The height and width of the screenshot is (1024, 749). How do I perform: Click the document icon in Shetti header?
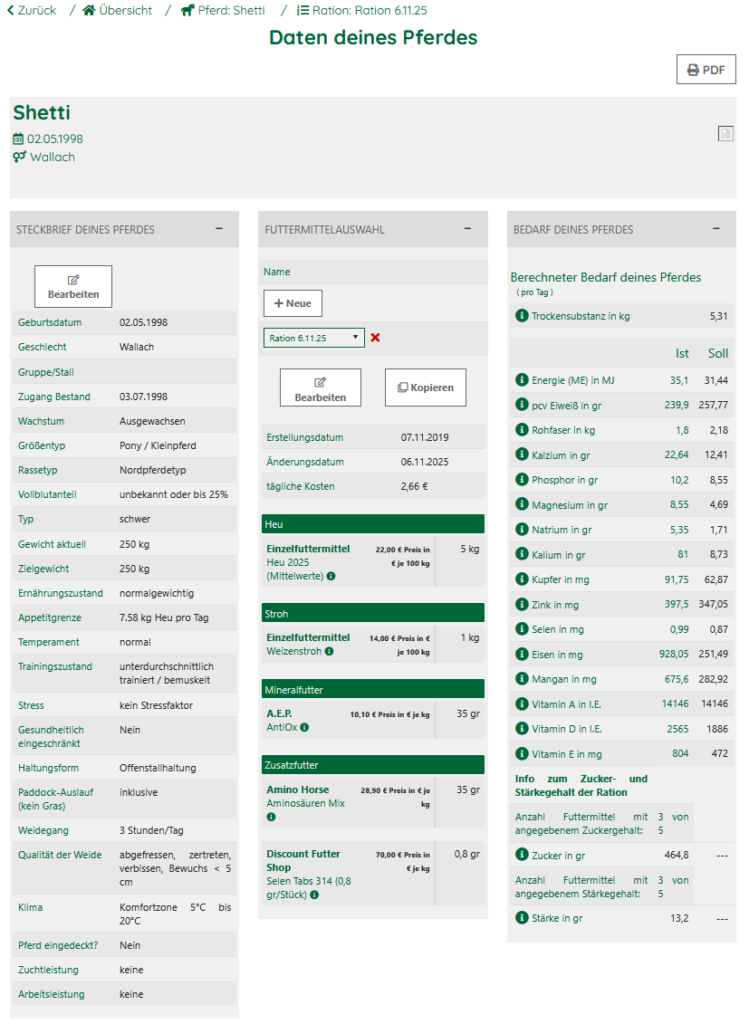(x=725, y=134)
